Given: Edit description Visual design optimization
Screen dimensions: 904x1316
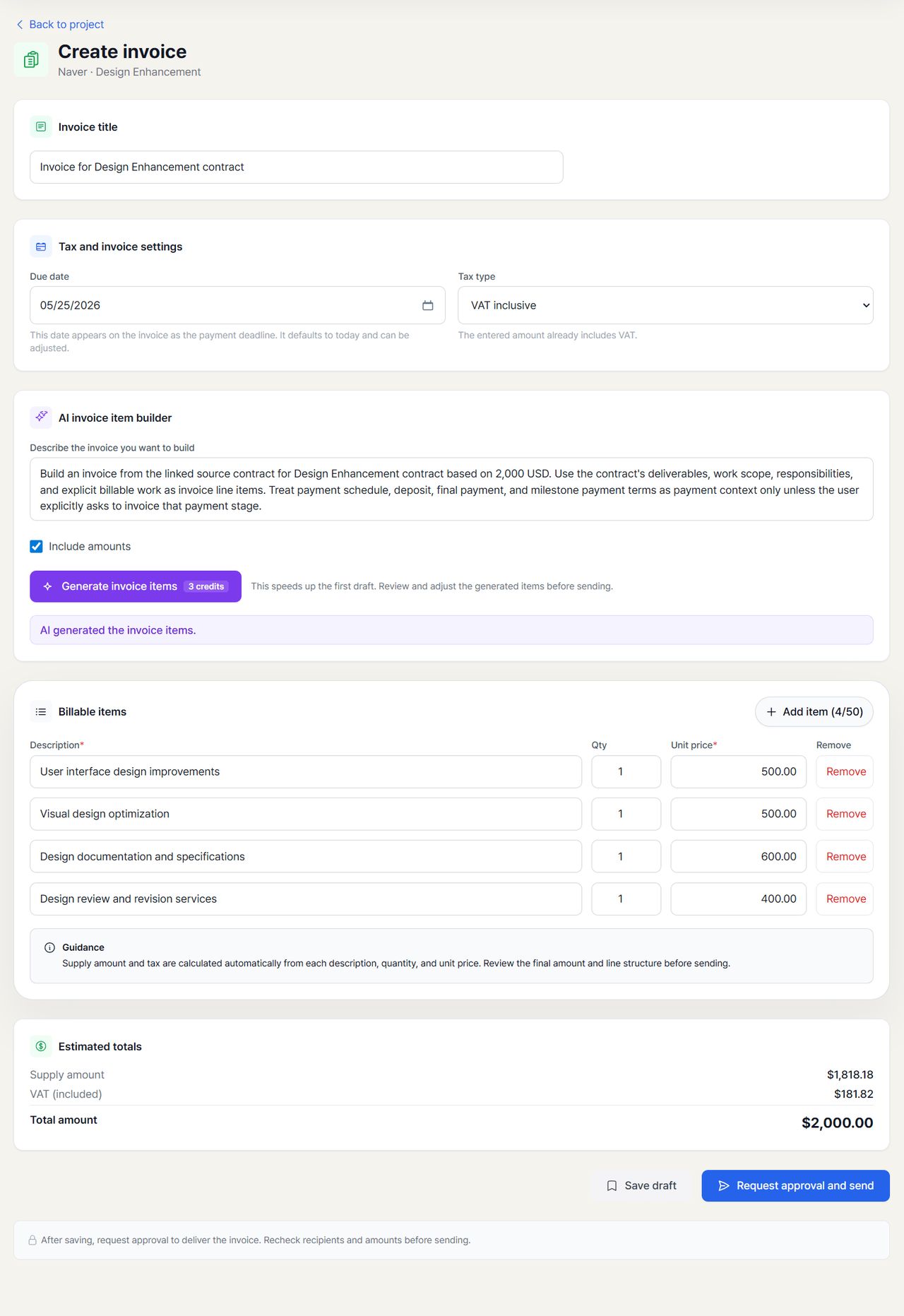Looking at the screenshot, I should (x=306, y=814).
